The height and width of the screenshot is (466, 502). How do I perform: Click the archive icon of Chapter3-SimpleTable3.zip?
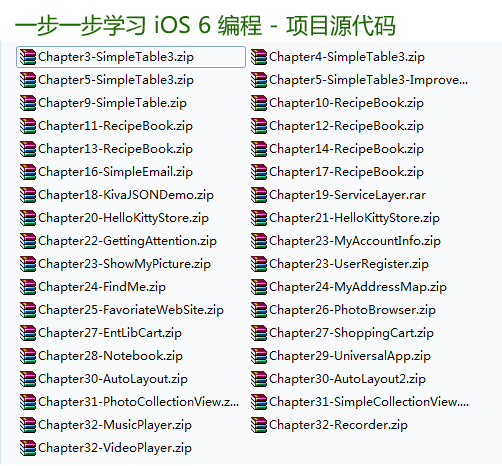28,57
